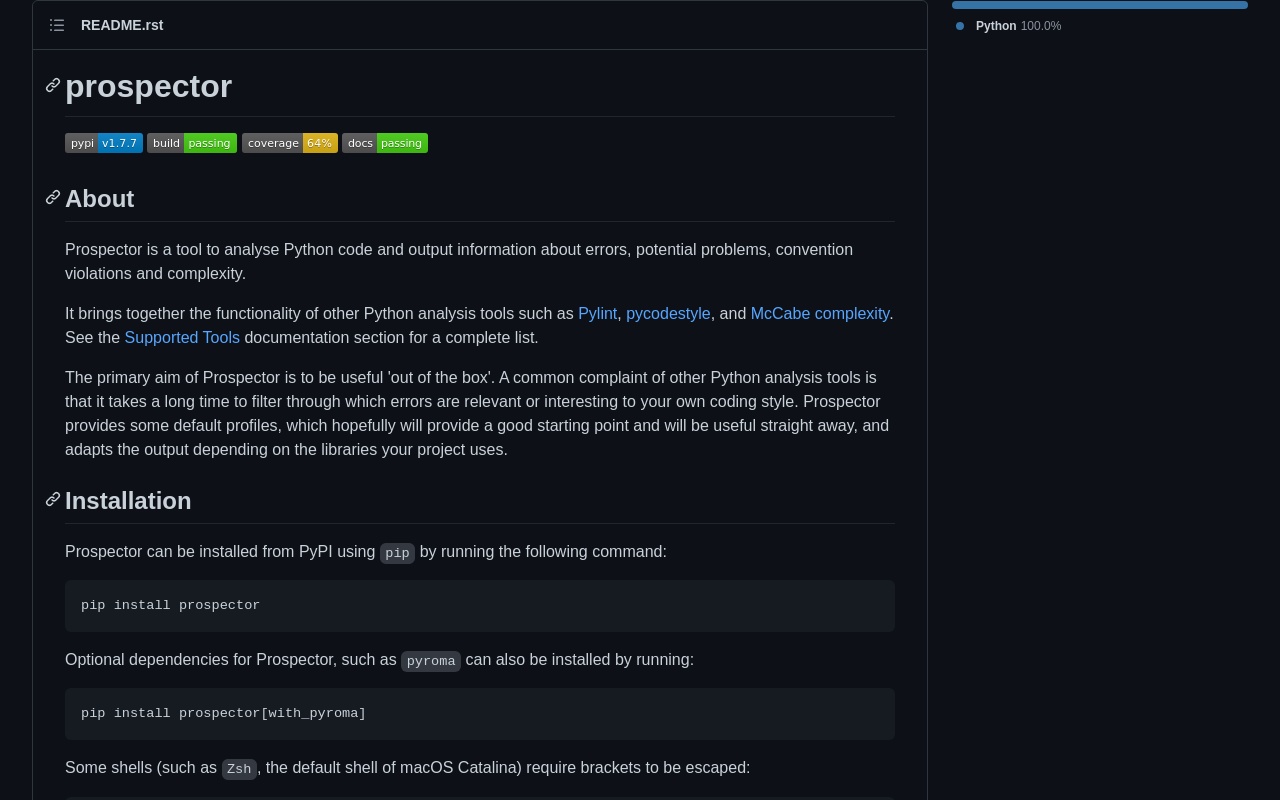
Task: Open the docs passing badge
Action: coord(385,143)
